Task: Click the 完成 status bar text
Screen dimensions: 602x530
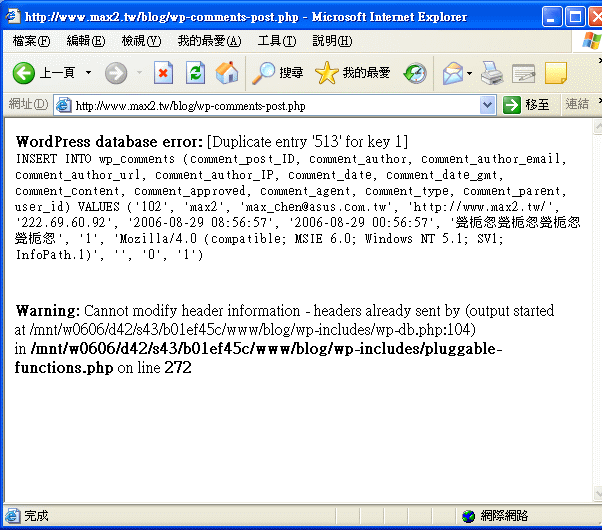Action: (x=36, y=516)
